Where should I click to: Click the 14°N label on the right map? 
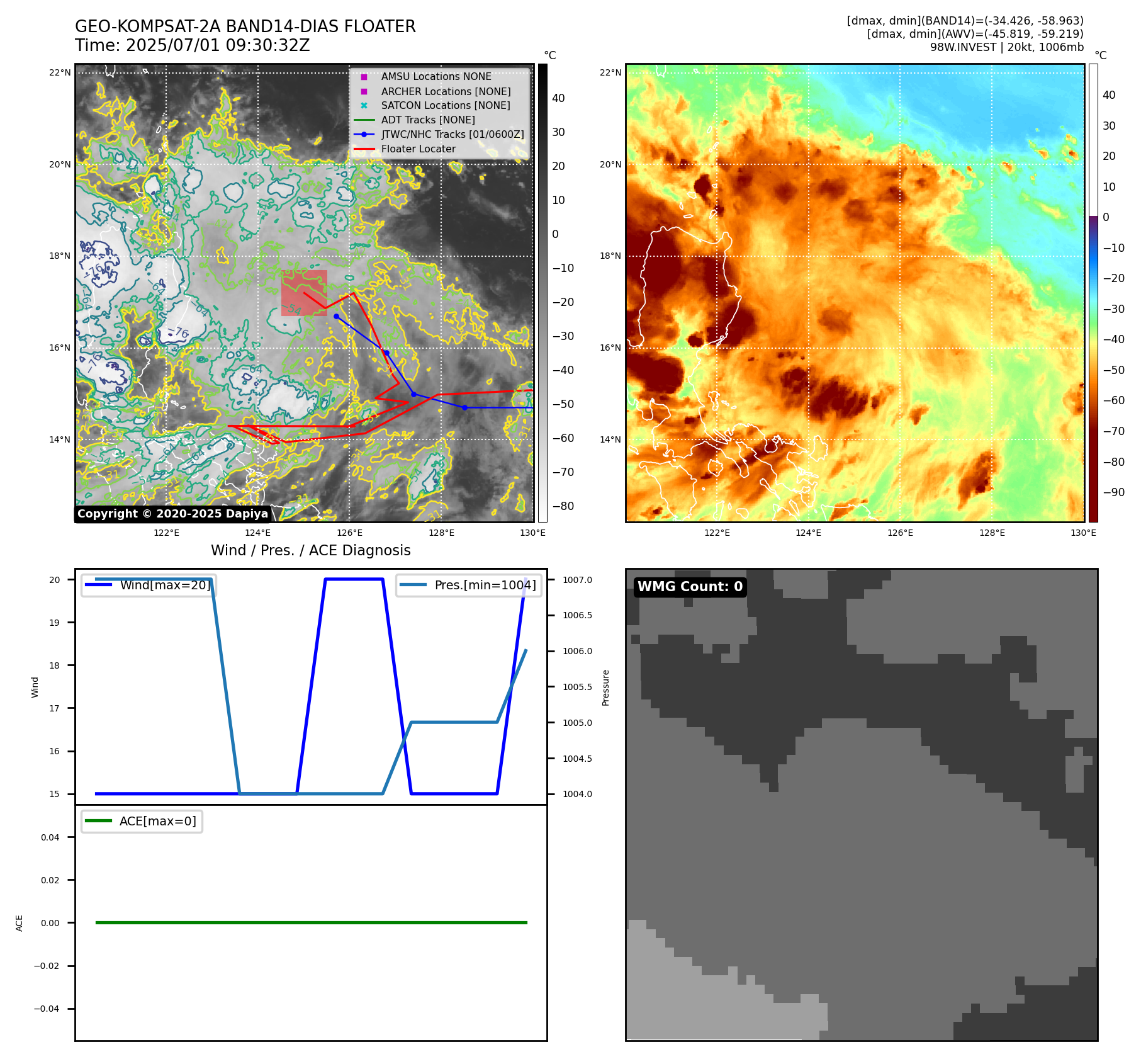tap(610, 440)
